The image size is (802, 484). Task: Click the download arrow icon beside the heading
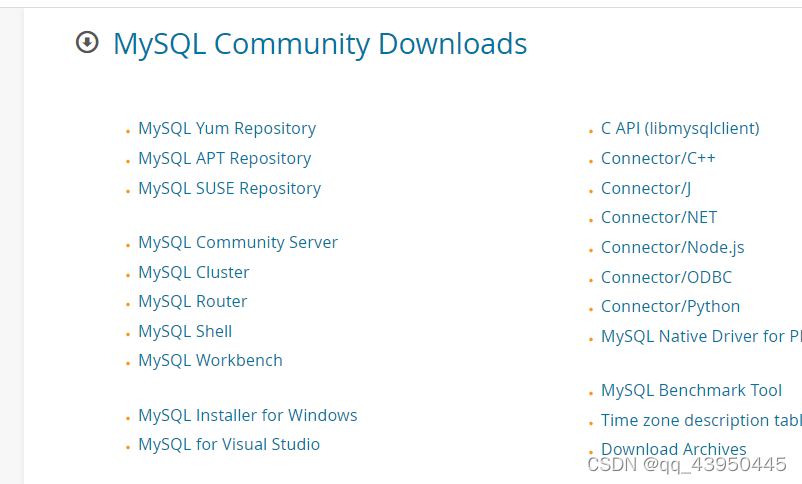click(87, 42)
